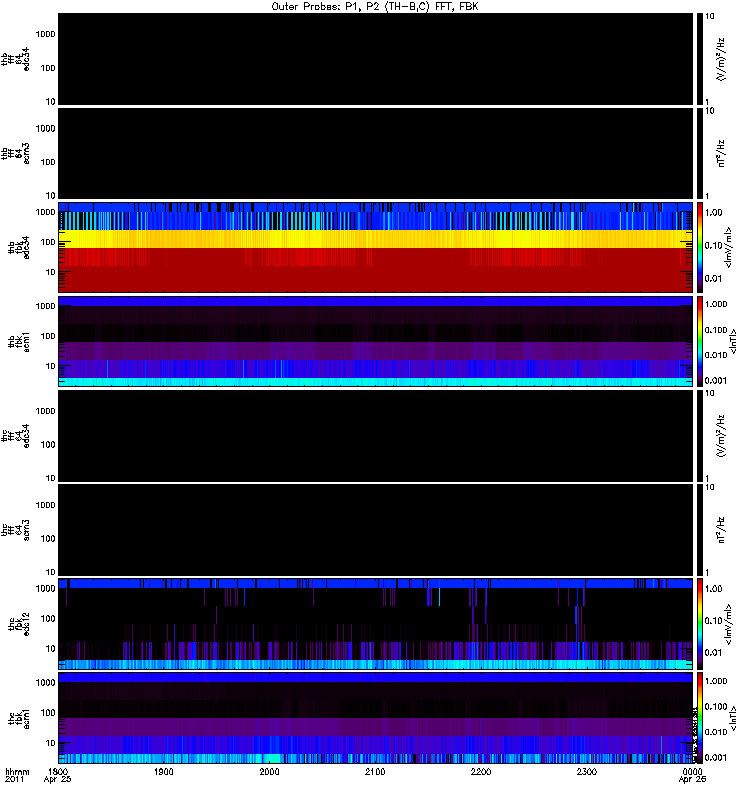Select the thb fbk scm1 spectrogram panel

(375, 341)
